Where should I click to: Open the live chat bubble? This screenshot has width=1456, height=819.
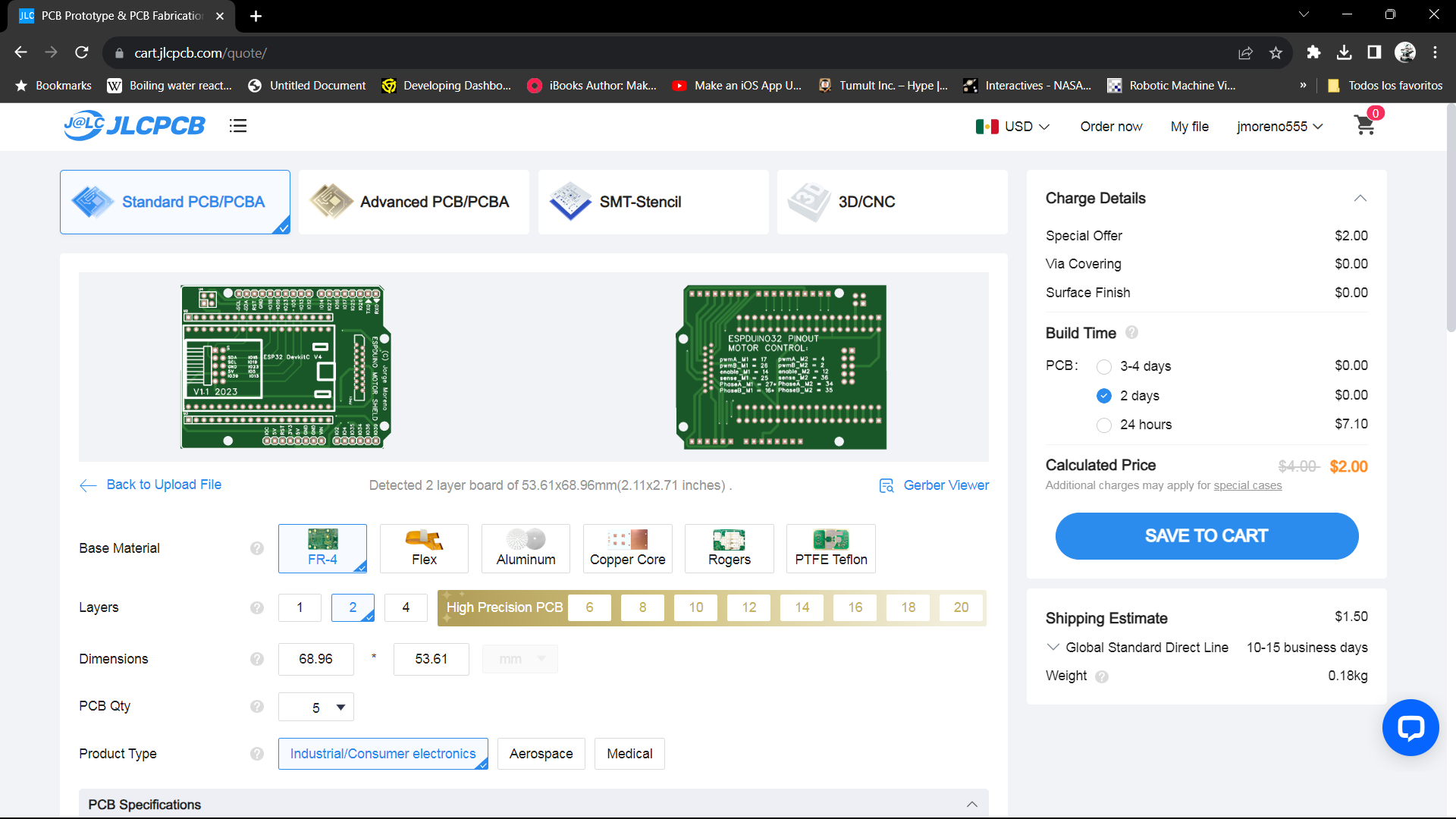(x=1410, y=728)
